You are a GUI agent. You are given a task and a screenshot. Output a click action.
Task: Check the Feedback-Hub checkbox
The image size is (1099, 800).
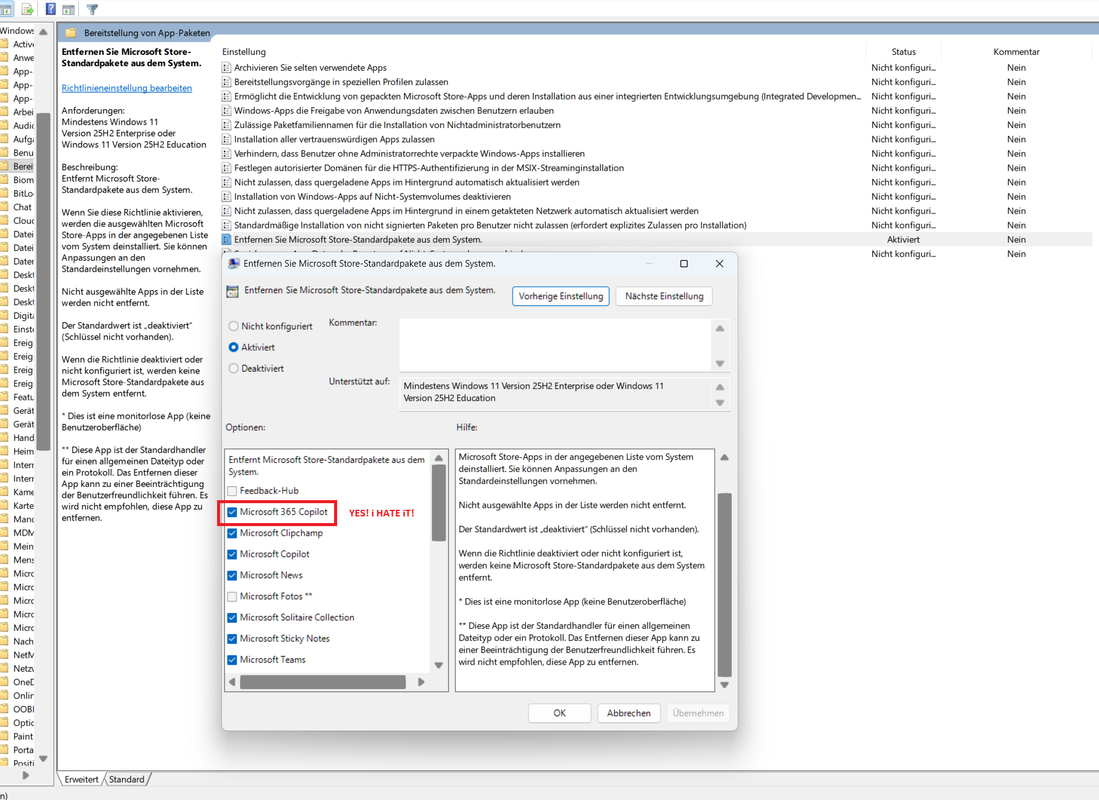pyautogui.click(x=232, y=491)
